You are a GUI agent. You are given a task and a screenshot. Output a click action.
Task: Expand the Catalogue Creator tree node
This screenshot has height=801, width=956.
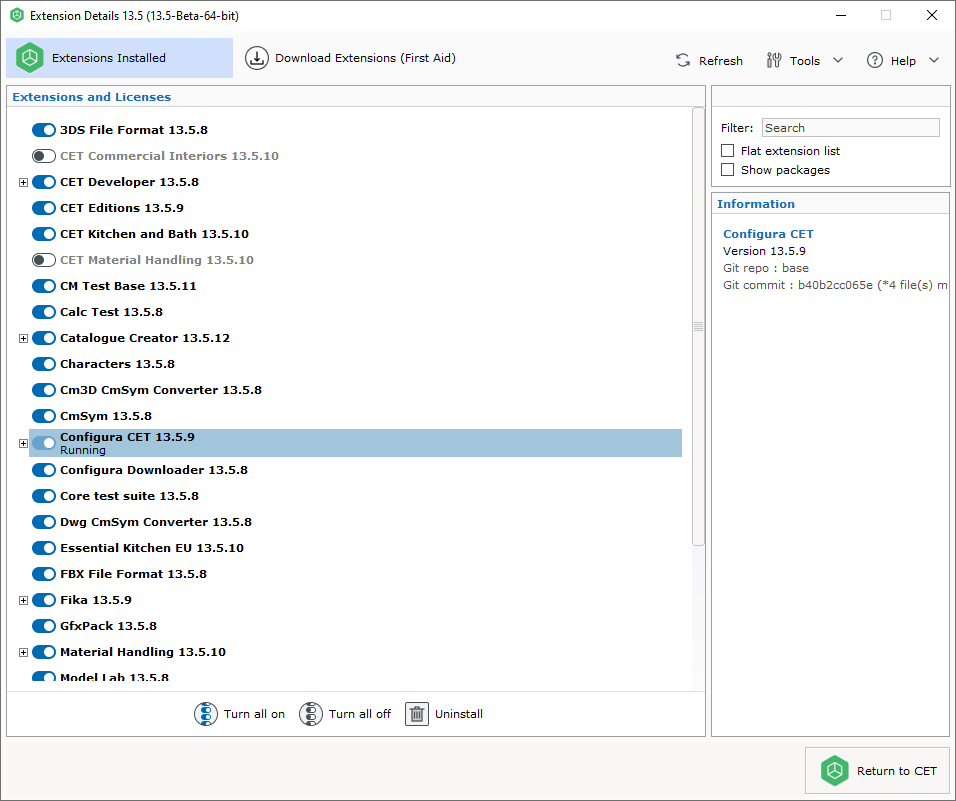[x=23, y=338]
